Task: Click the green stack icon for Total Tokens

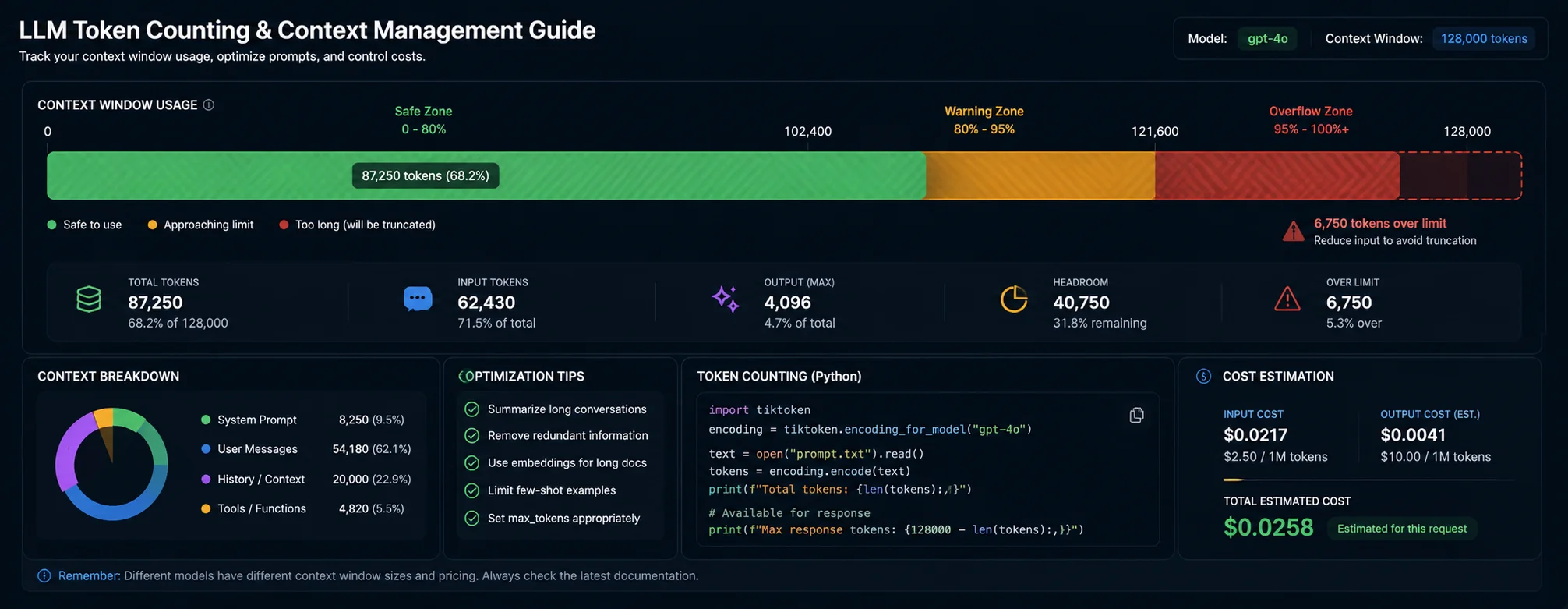Action: point(89,299)
